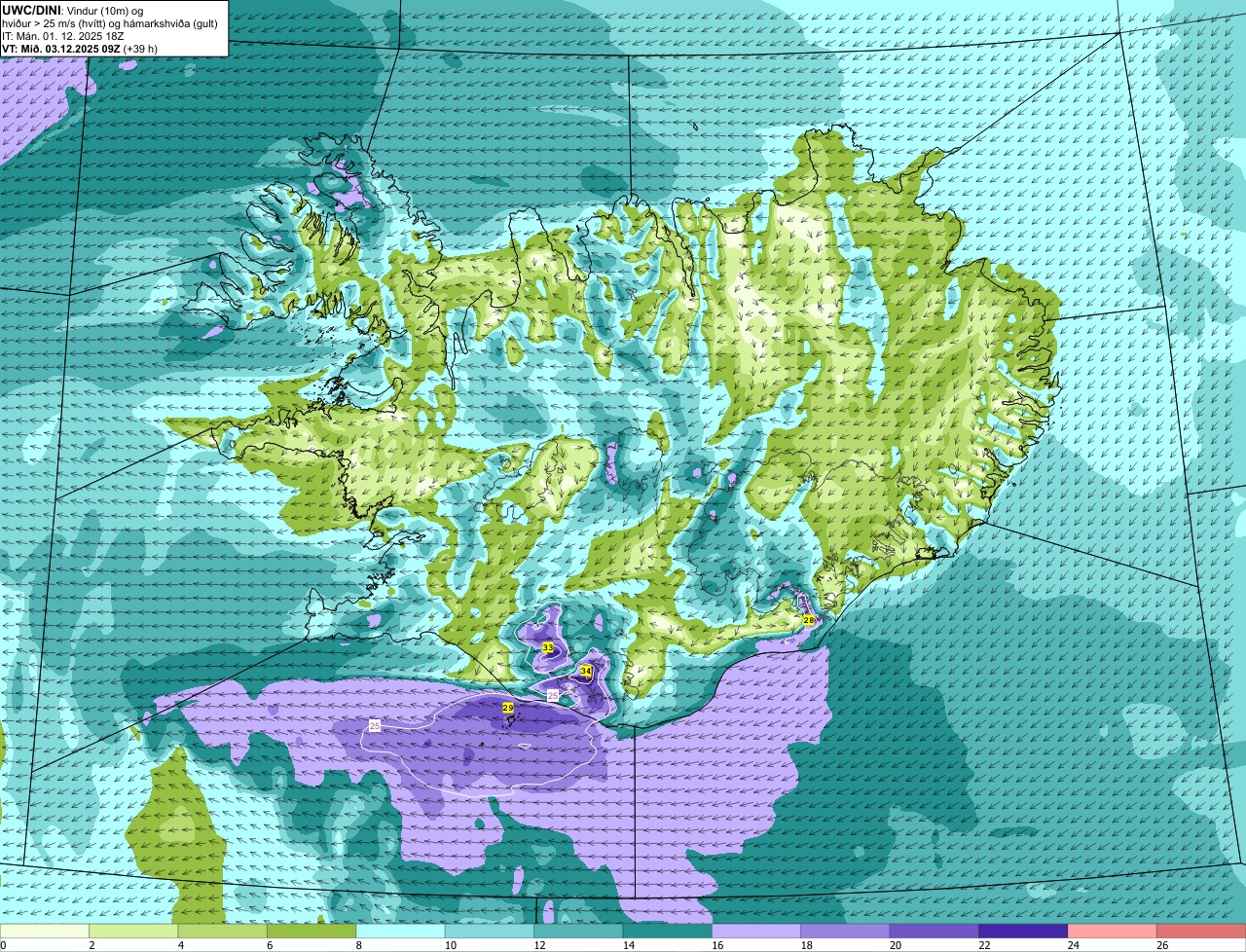
Task: Pick the 4–6 m/s green legend swatch
Action: tap(223, 931)
